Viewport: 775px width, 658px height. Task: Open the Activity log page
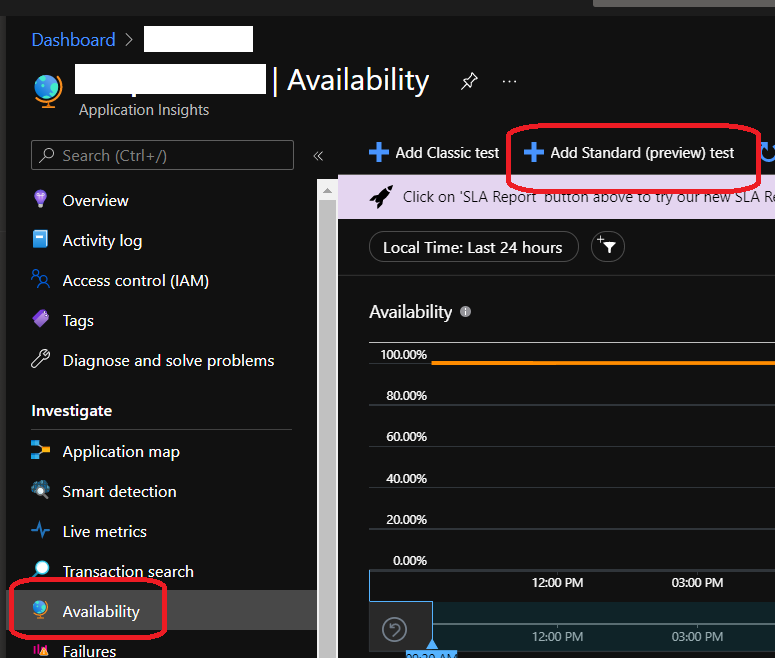[x=102, y=240]
